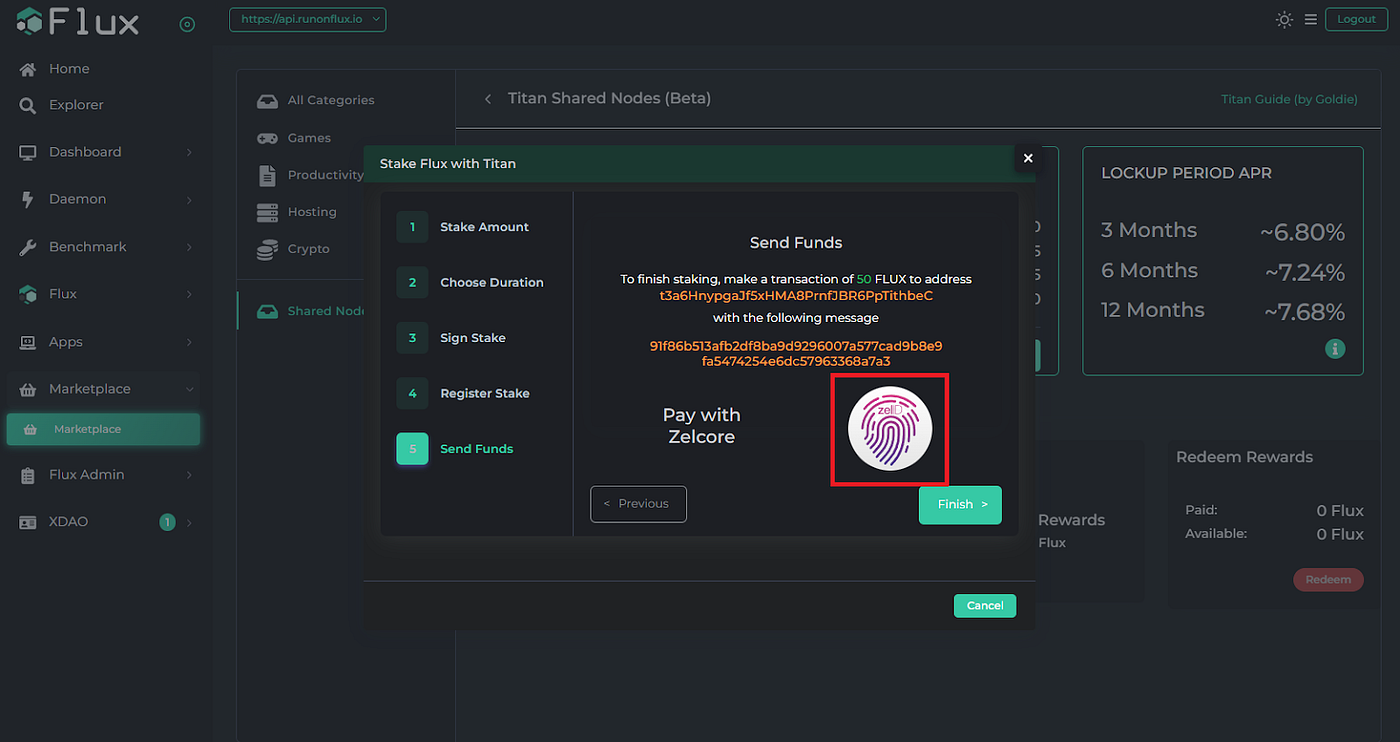Screen dimensions: 1400x742
Task: Click the Explorer magnifier icon
Action: pos(28,105)
